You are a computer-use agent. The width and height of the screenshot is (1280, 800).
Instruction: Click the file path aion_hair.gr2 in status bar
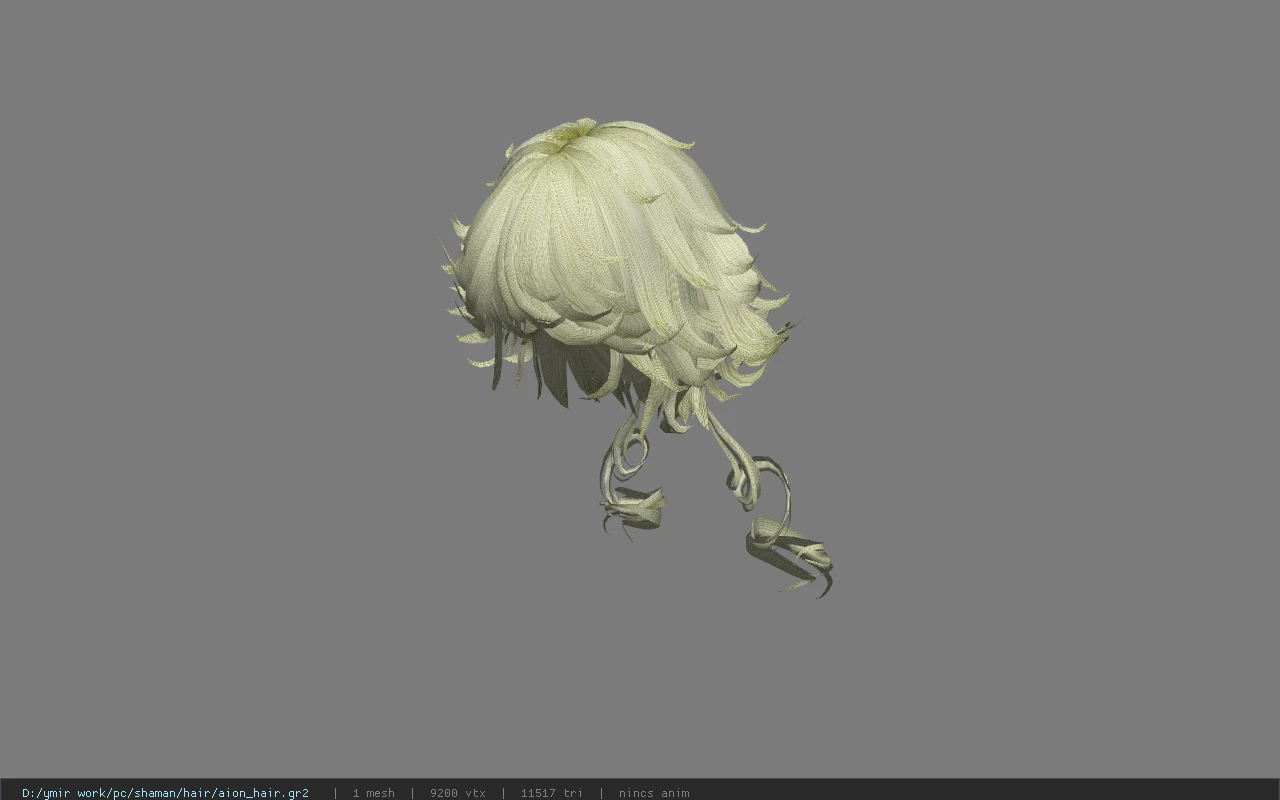click(165, 793)
